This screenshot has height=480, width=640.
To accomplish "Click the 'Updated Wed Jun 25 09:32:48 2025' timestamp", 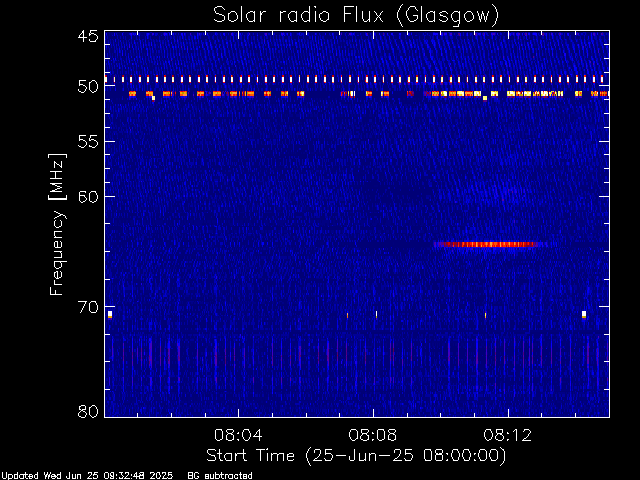I will click(x=87, y=476).
